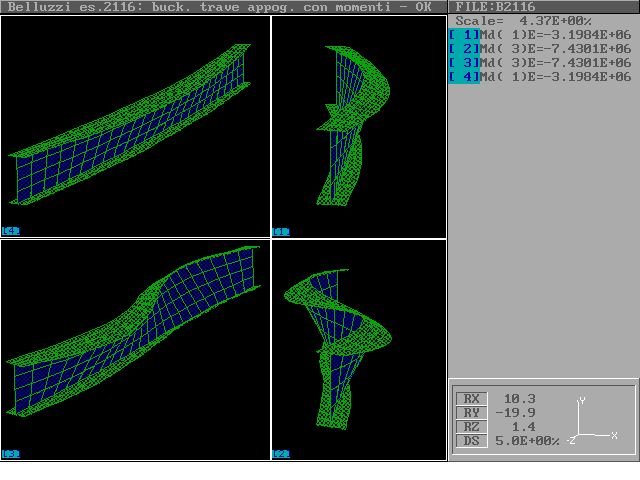Click the corner label of the bottom-left viewport
This screenshot has width=640, height=480.
click(x=11, y=454)
